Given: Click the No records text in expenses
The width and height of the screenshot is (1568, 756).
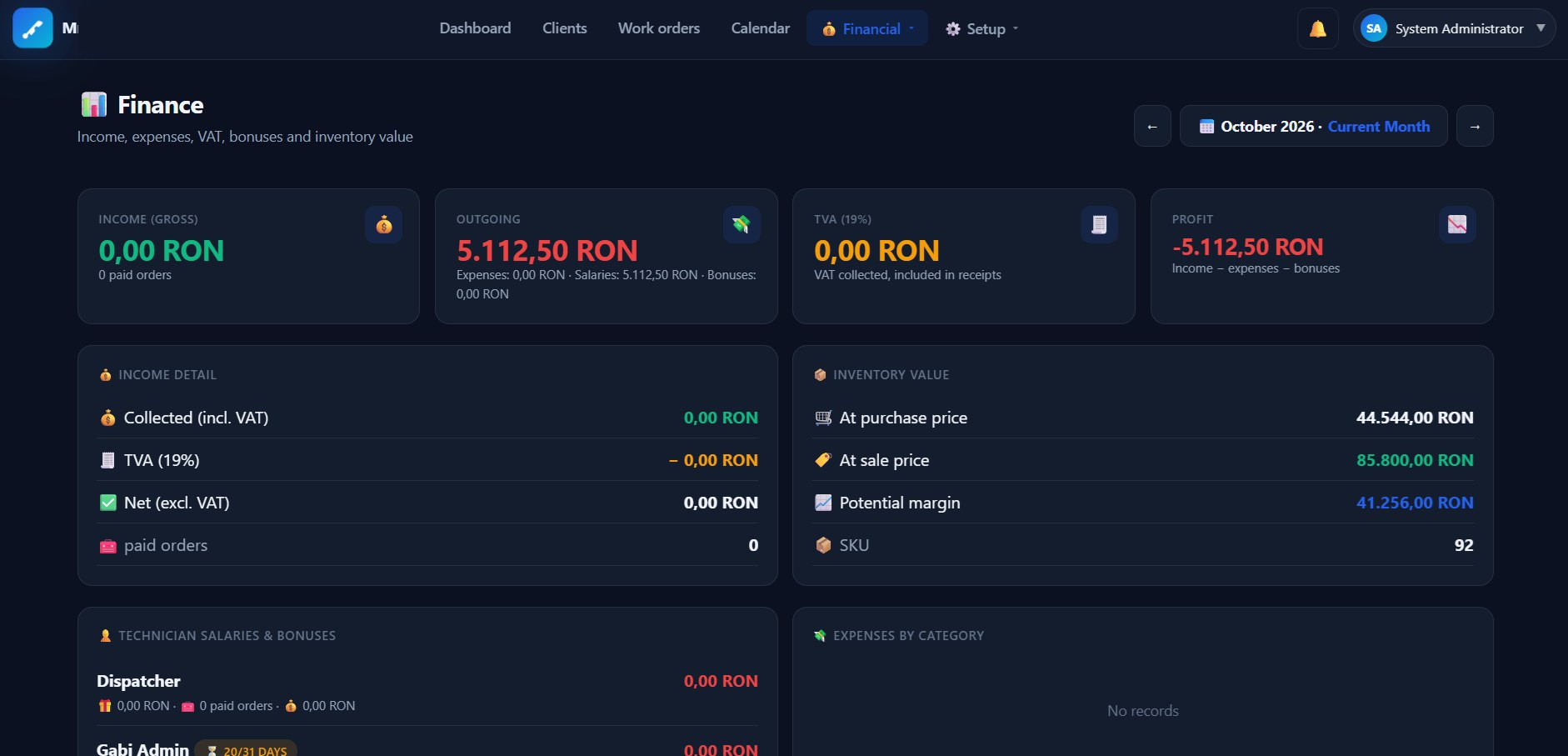Looking at the screenshot, I should click(x=1143, y=711).
